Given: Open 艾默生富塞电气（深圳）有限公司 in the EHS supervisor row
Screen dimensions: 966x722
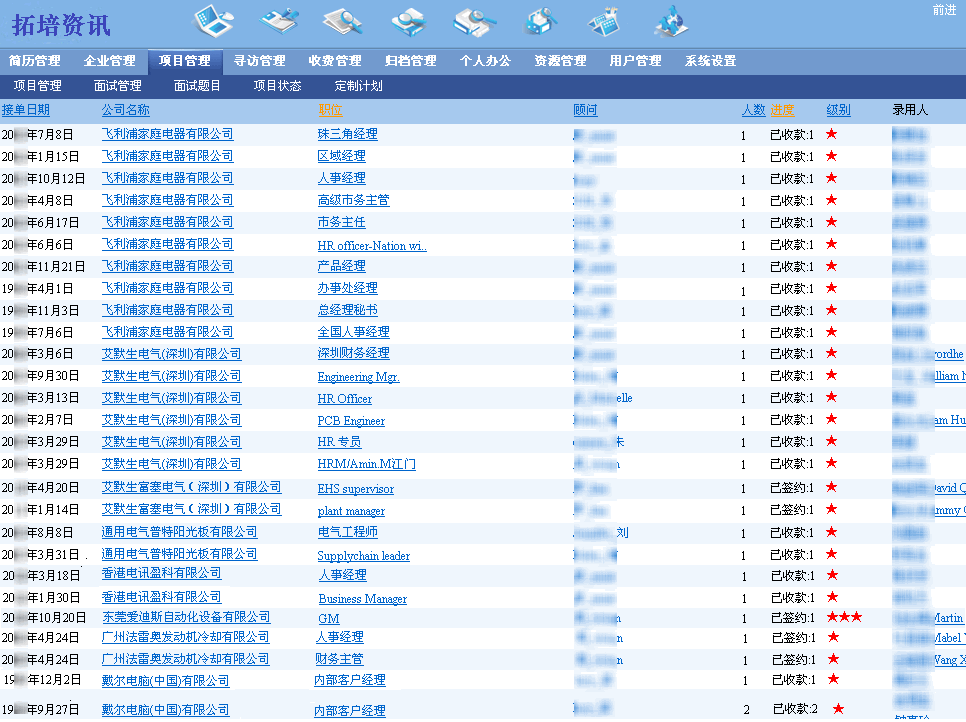Looking at the screenshot, I should click(x=192, y=487).
